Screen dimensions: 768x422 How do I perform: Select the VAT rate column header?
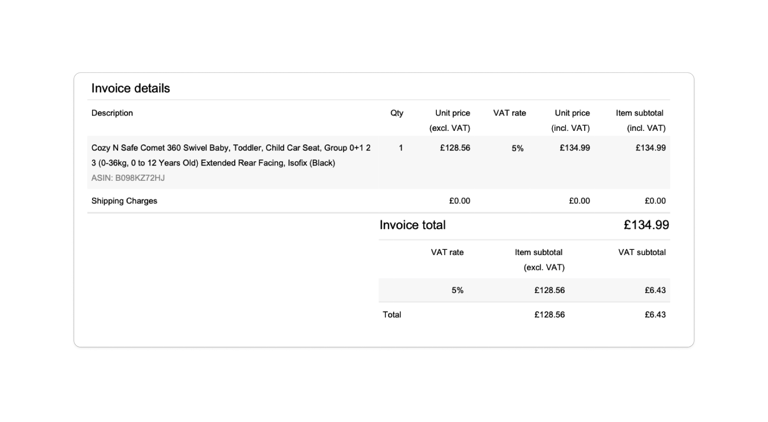click(x=509, y=113)
